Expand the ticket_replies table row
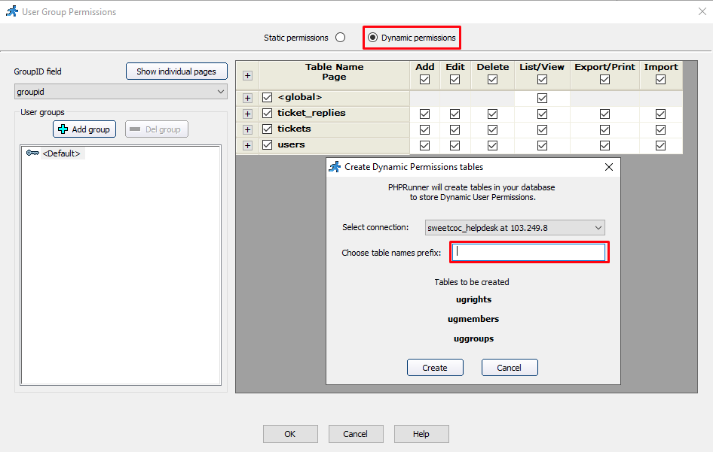 tap(247, 114)
